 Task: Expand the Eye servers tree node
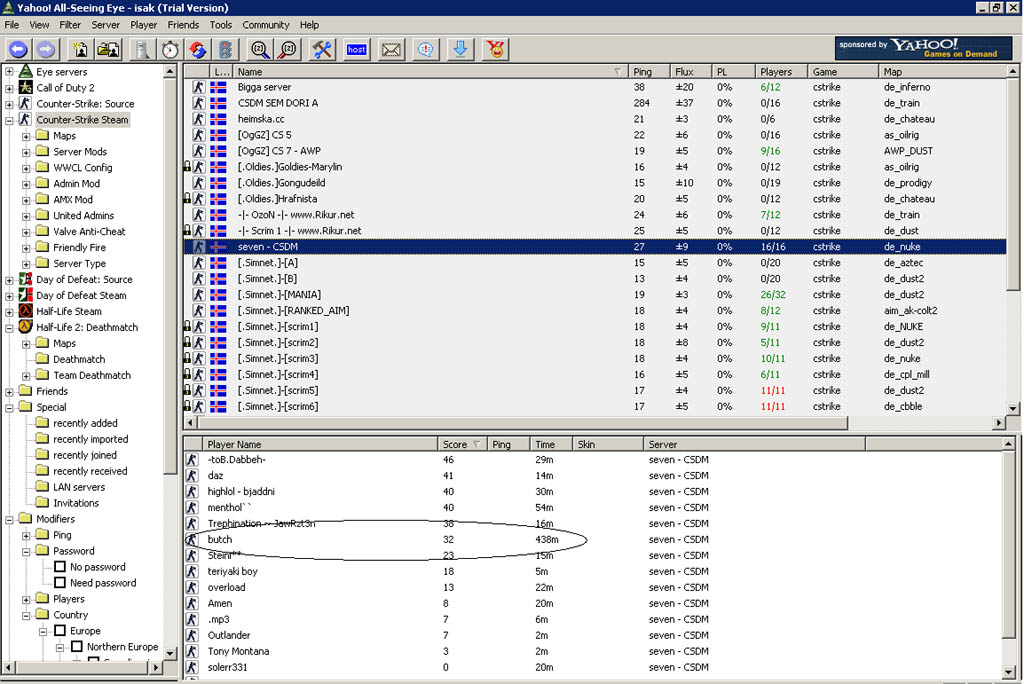(9, 71)
